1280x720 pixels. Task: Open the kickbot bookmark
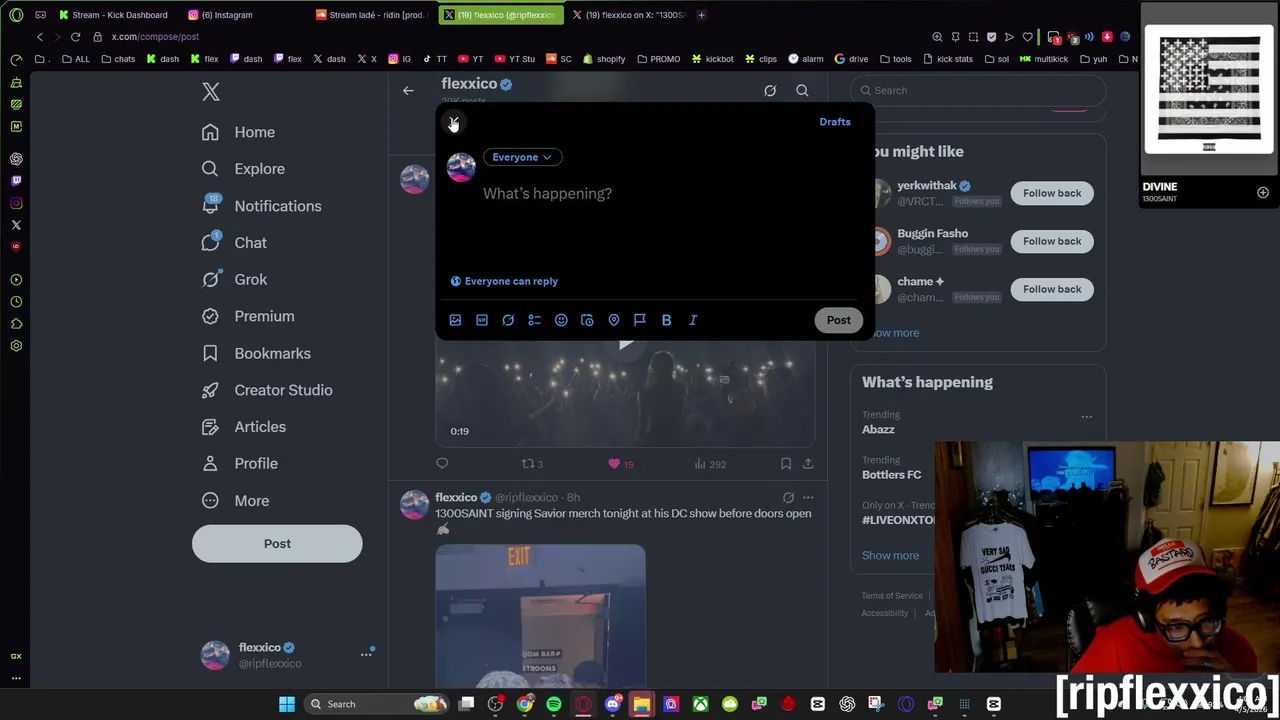712,59
